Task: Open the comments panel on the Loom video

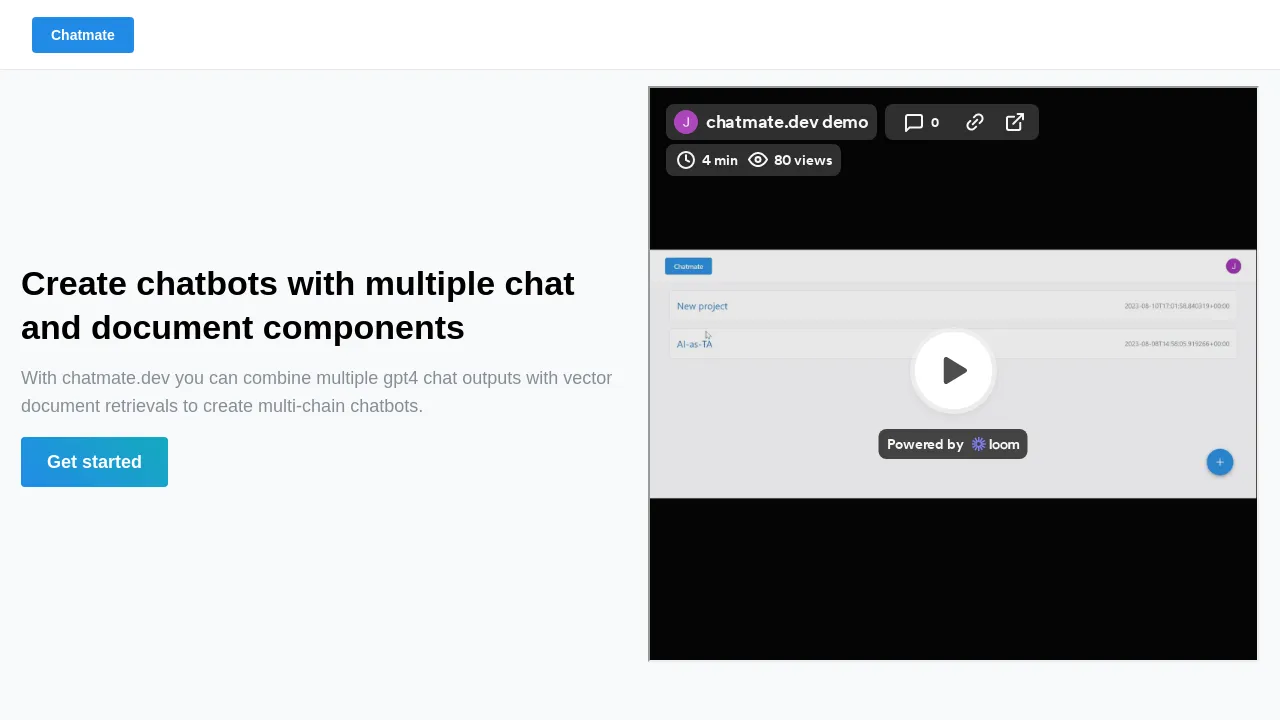Action: point(914,122)
